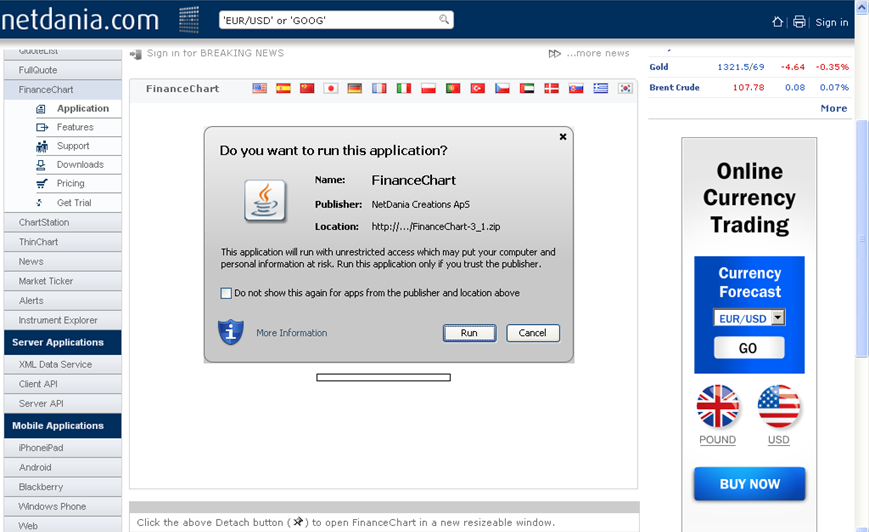Open FullQuote in sidebar
The image size is (869, 532).
[63, 70]
